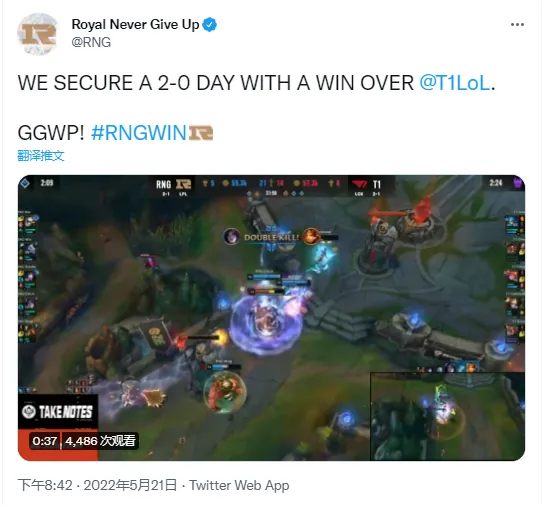Image resolution: width=547 pixels, height=505 pixels.
Task: Play the embedded match video
Action: 271,317
